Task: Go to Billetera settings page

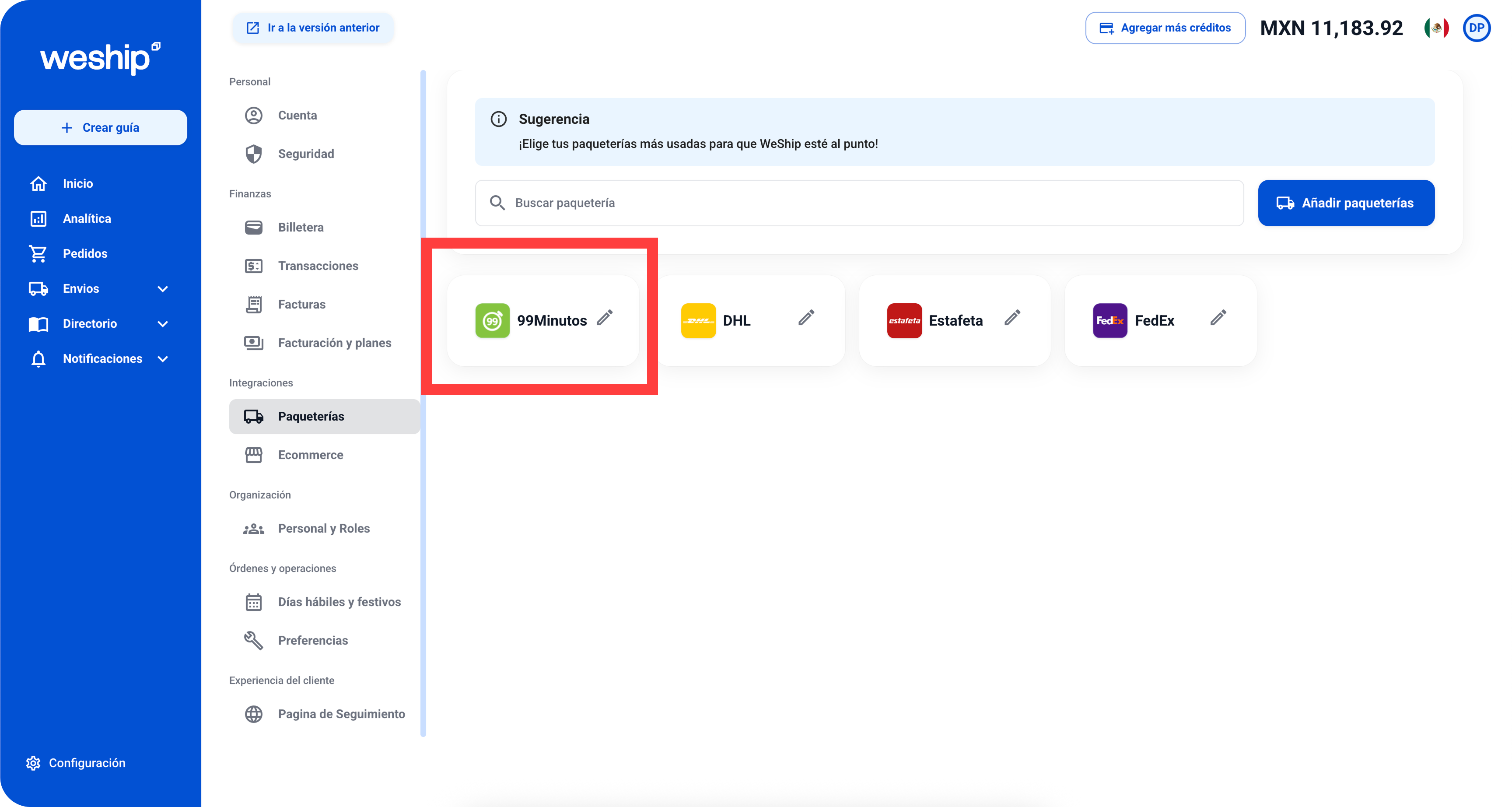Action: (301, 227)
